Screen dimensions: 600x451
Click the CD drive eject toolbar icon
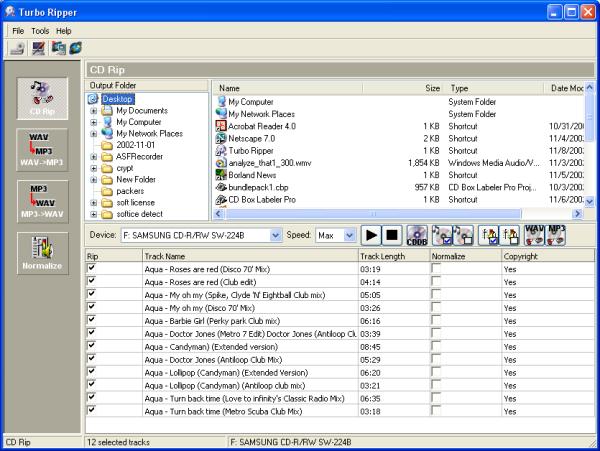coord(18,49)
